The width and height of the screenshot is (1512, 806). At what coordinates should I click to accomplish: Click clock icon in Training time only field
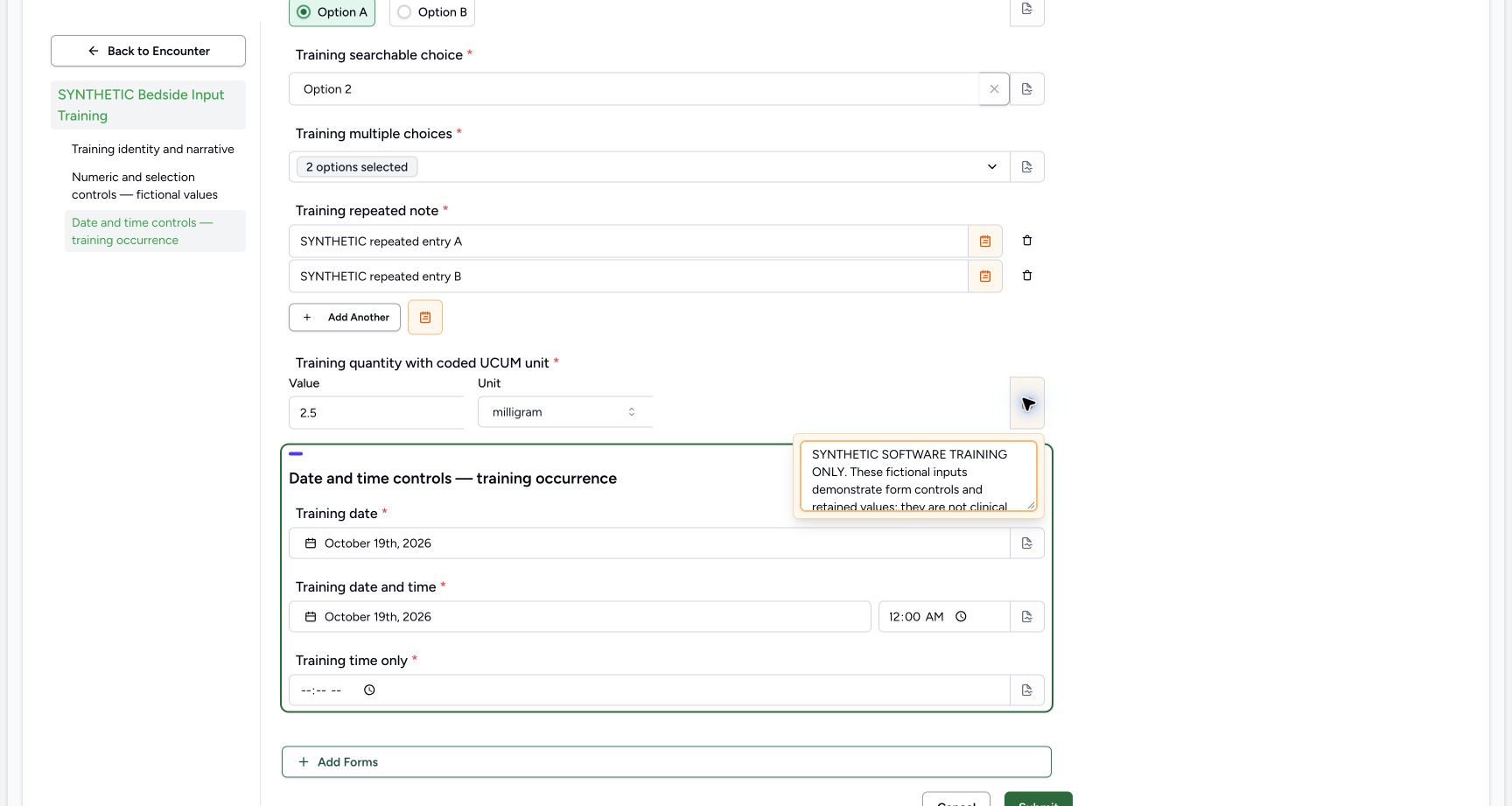tap(369, 690)
